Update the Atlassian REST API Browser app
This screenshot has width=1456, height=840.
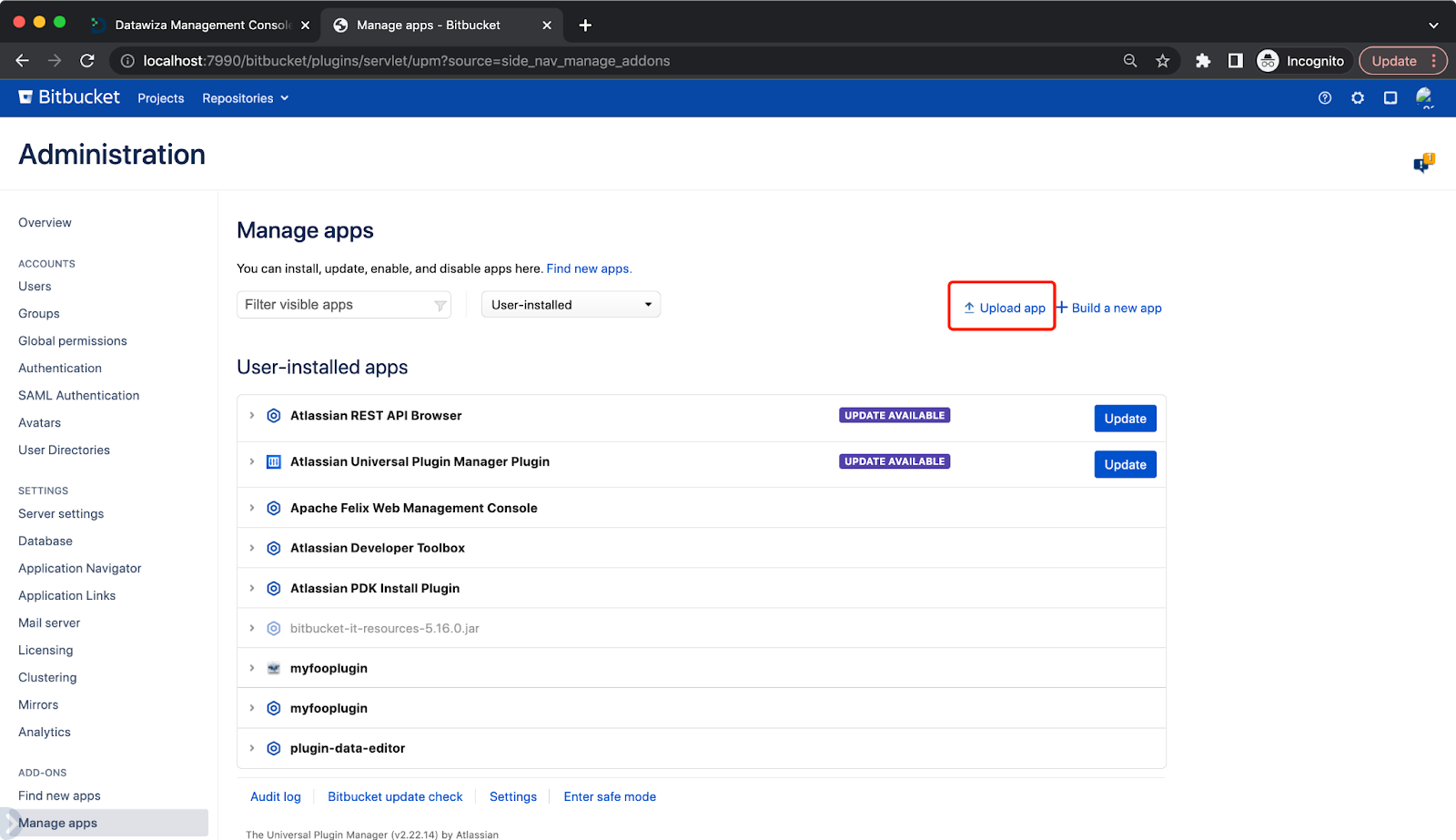pos(1125,419)
